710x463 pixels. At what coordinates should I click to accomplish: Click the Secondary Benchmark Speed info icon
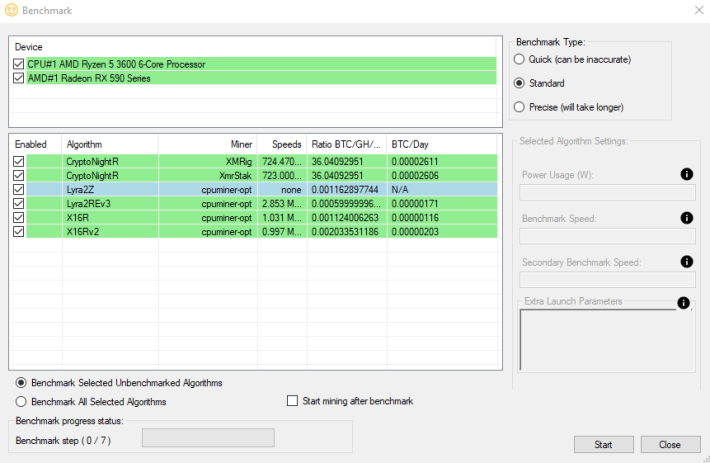pyautogui.click(x=686, y=262)
